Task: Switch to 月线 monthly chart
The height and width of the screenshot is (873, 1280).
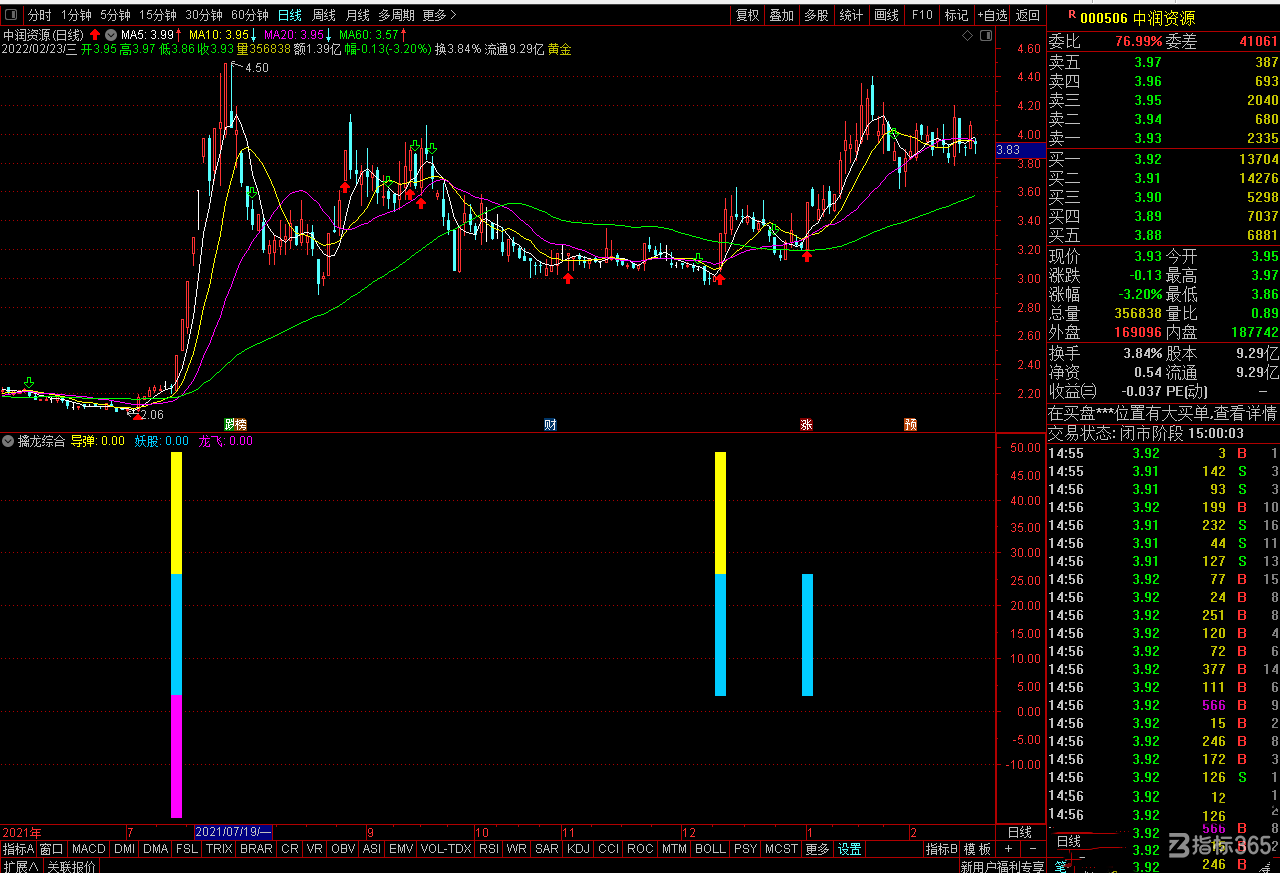Action: tap(357, 15)
